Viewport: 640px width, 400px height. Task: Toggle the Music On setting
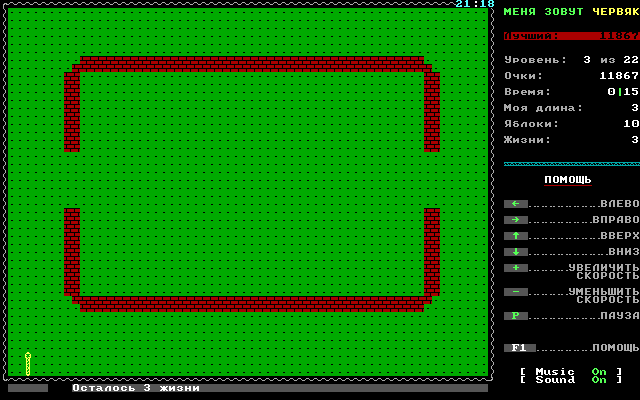click(571, 372)
